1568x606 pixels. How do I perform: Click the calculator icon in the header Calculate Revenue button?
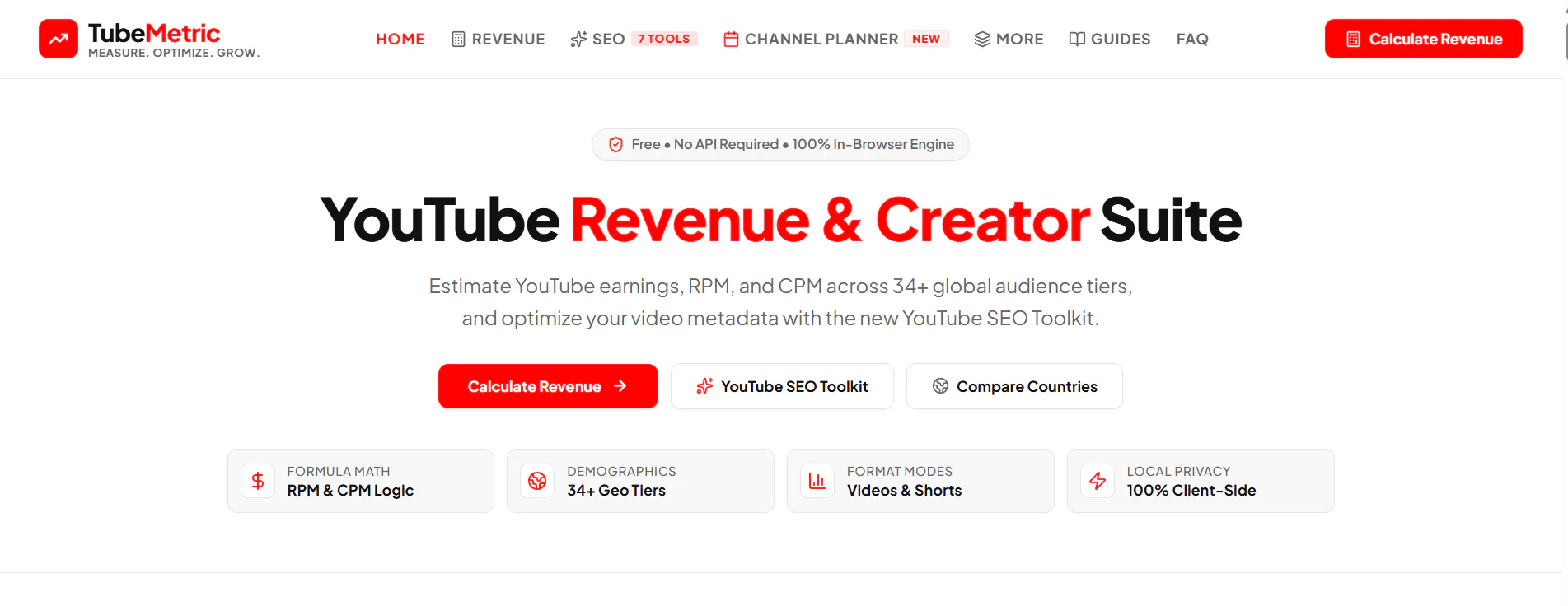pyautogui.click(x=1353, y=39)
